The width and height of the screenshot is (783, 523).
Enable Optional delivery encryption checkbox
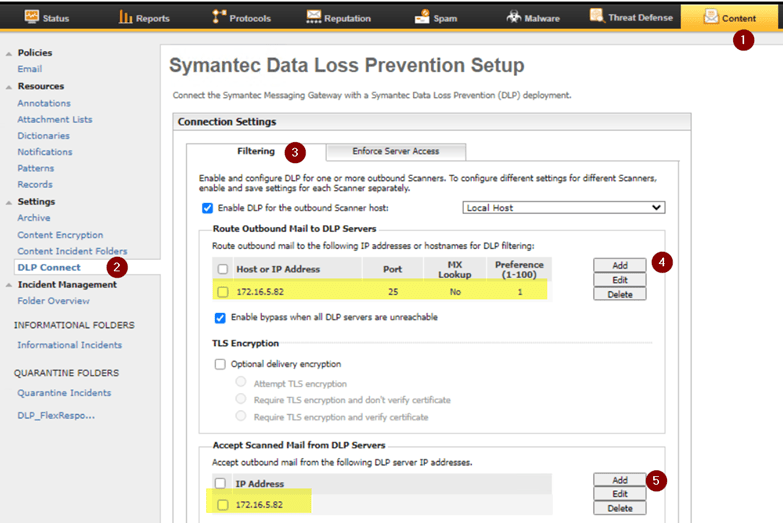coord(220,364)
